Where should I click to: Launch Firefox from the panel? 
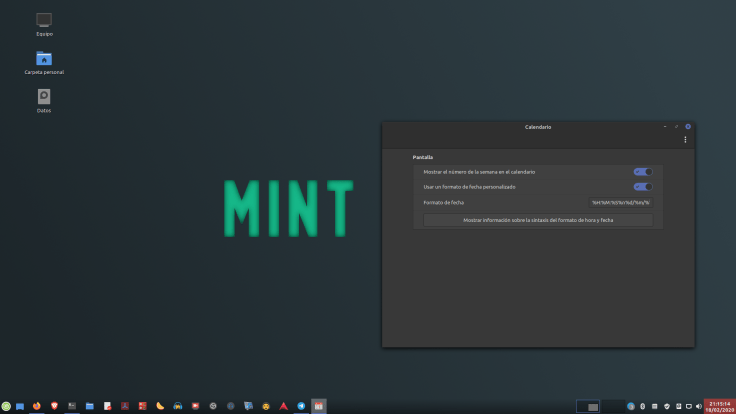37,406
